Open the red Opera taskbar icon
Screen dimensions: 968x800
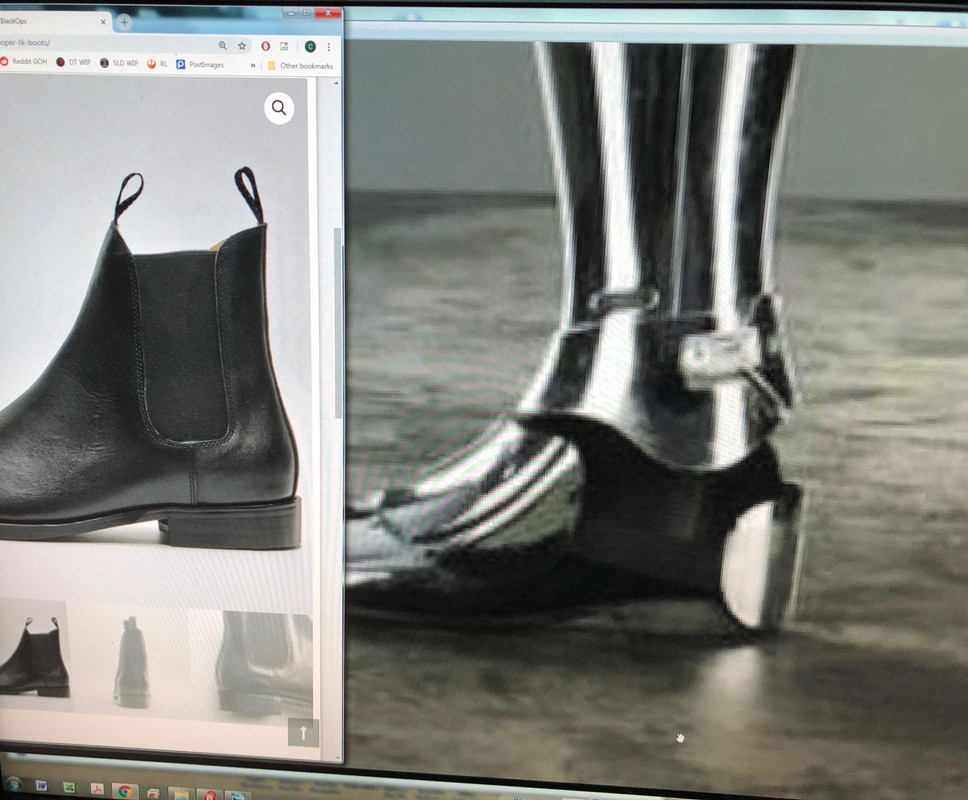point(210,795)
